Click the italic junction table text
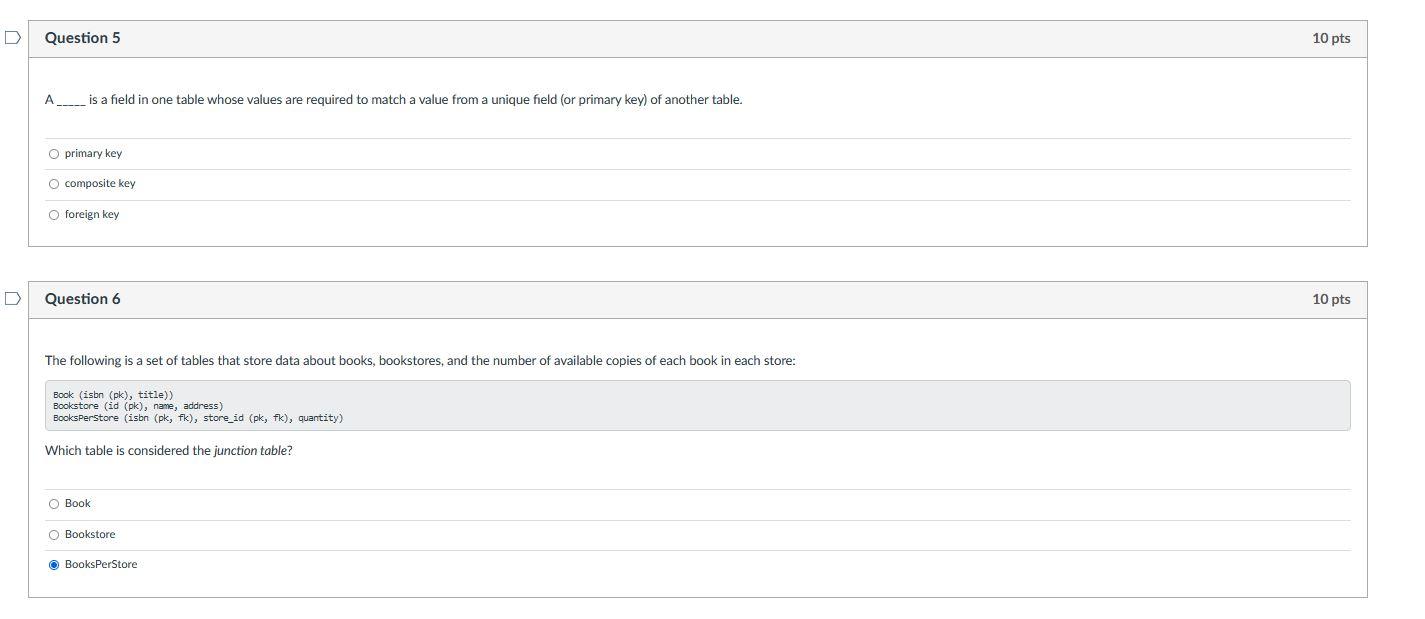This screenshot has width=1425, height=619. pos(251,450)
